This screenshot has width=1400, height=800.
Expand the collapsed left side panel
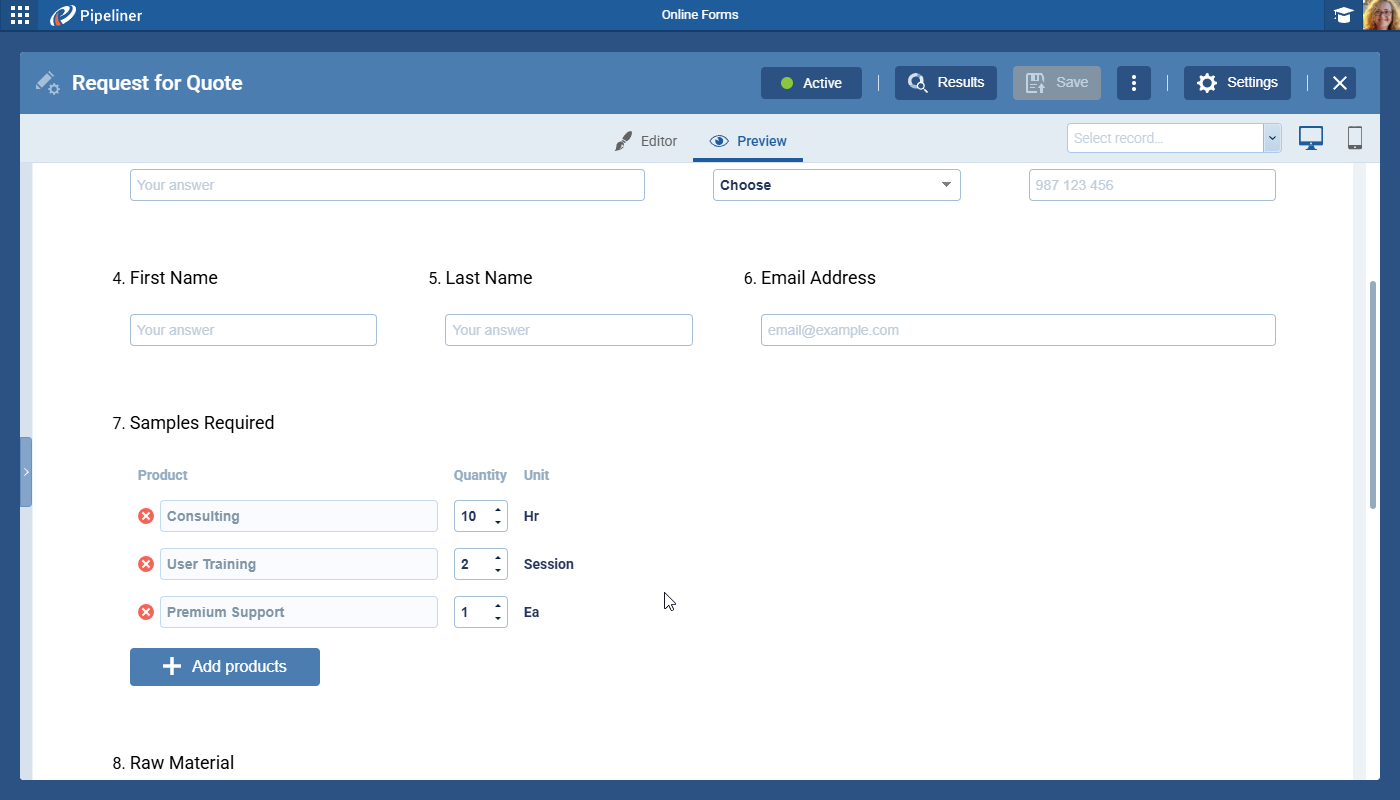(x=26, y=472)
